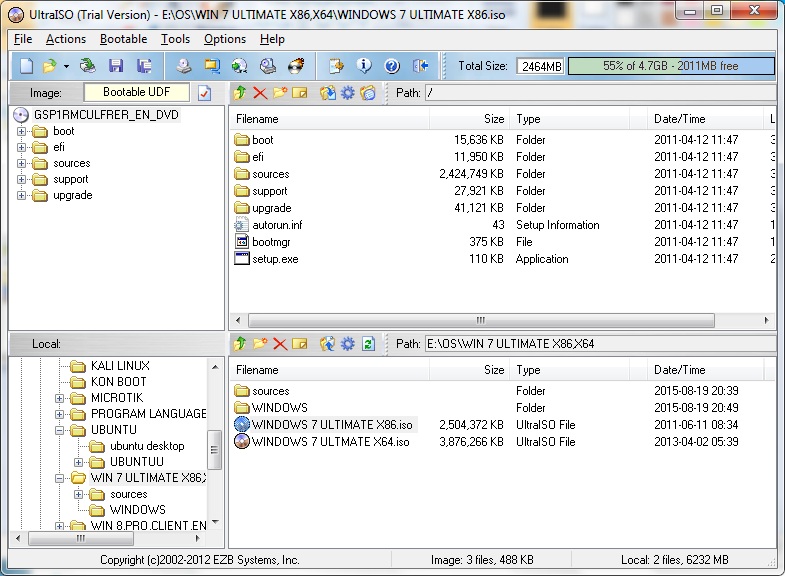Open local pane settings gear icon

coord(347,344)
